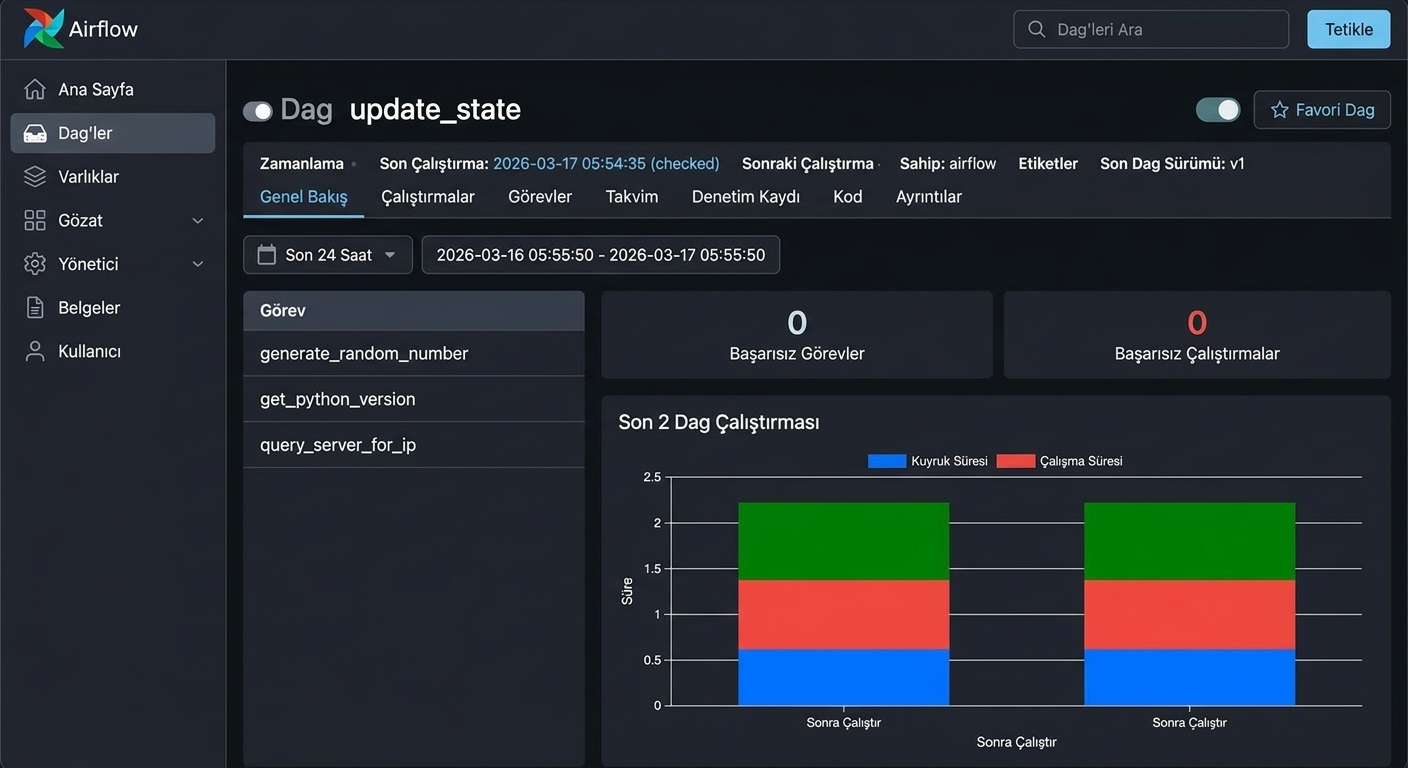This screenshot has height=768, width=1408.
Task: Go to Ana Sayfa in sidebar
Action: point(113,89)
